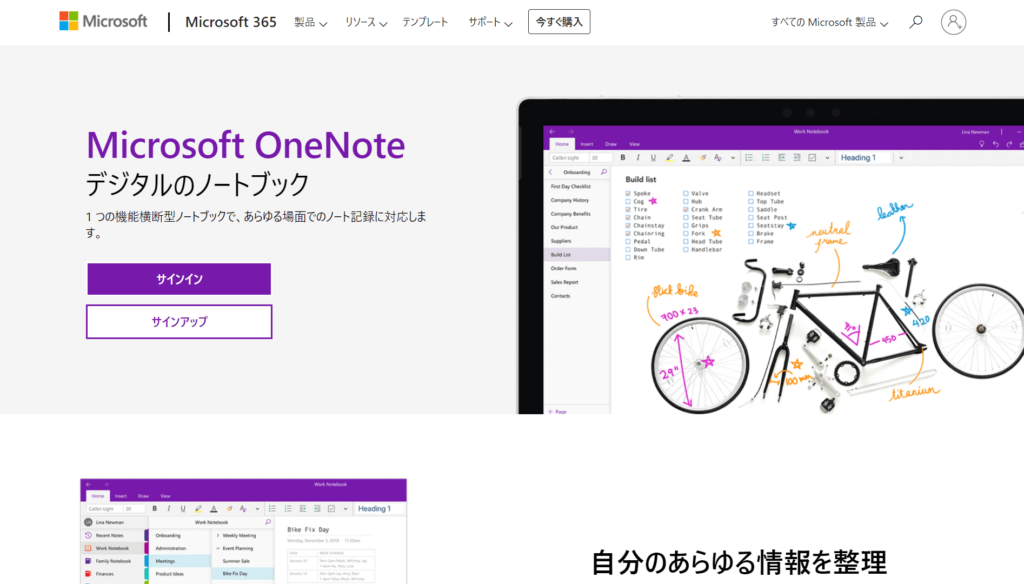The height and width of the screenshot is (584, 1024).
Task: Open the Heading 1 style arrow in the tablet
Action: [x=901, y=157]
